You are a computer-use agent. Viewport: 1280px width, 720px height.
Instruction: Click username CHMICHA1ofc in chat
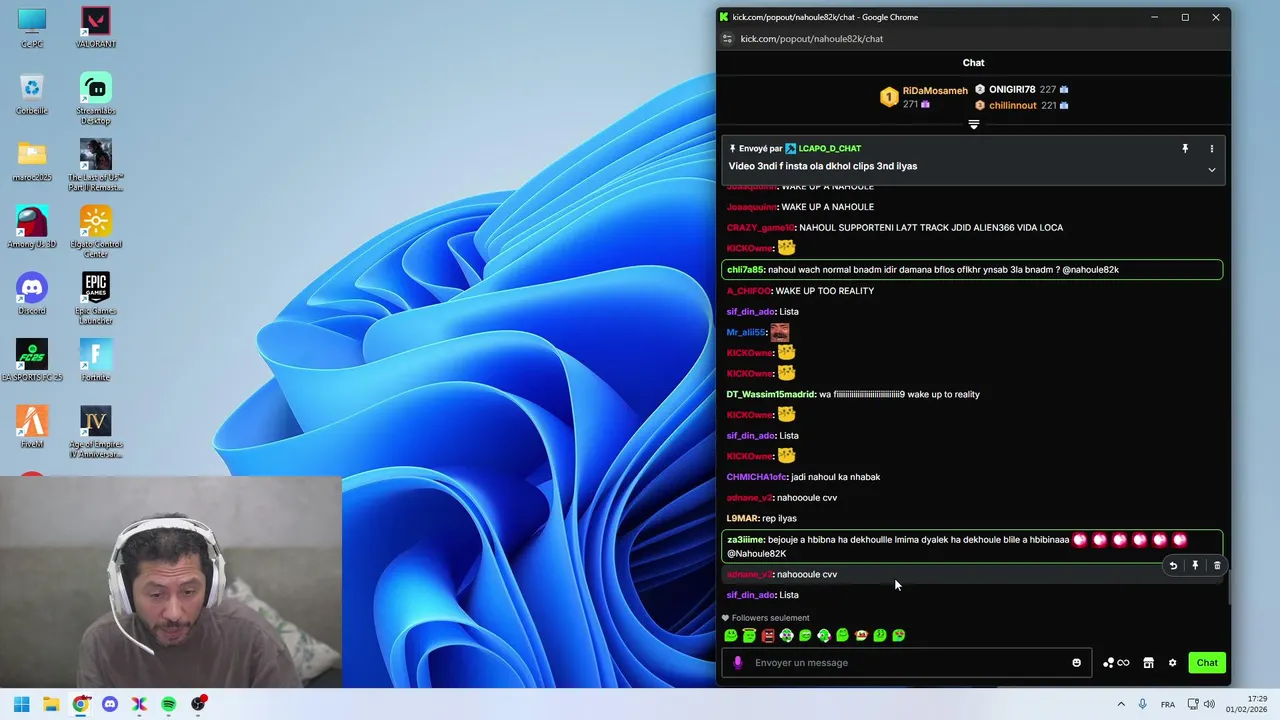(757, 477)
